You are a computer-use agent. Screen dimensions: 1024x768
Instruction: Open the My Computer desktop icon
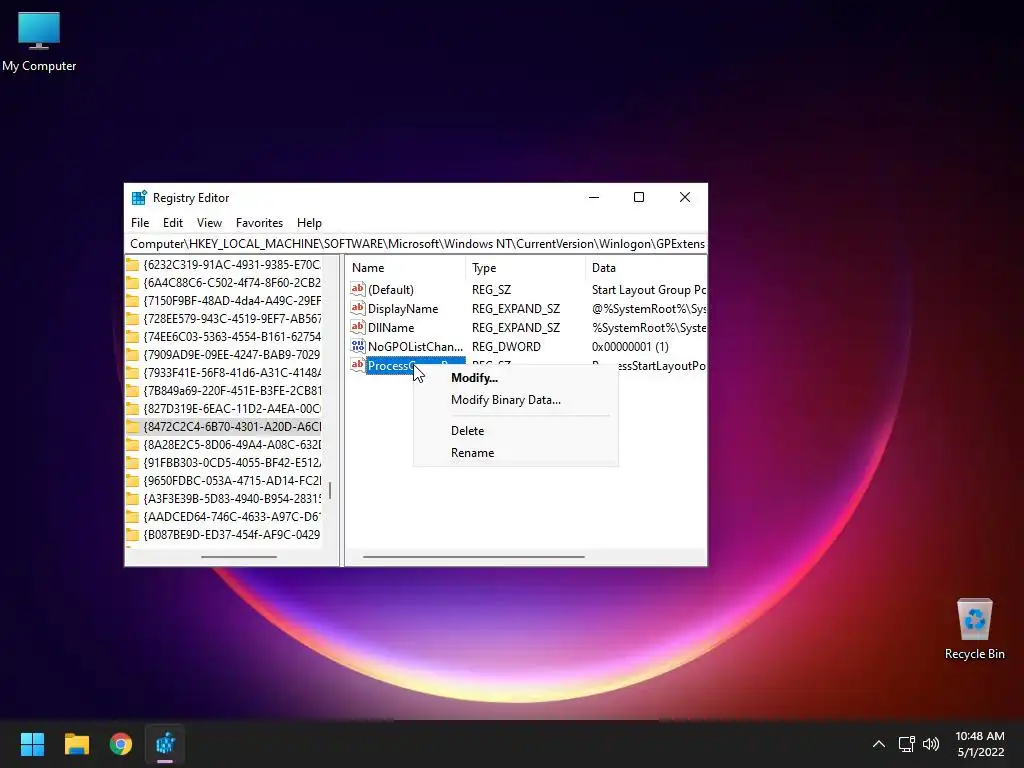click(39, 40)
